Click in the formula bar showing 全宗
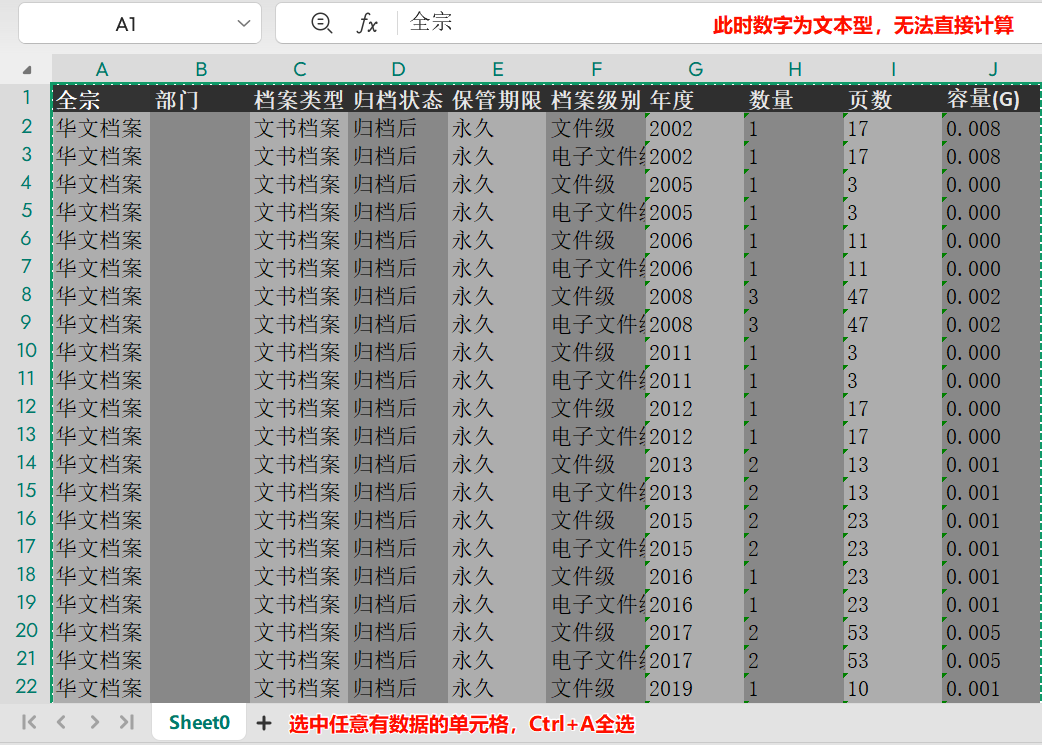The image size is (1042, 745). click(550, 23)
